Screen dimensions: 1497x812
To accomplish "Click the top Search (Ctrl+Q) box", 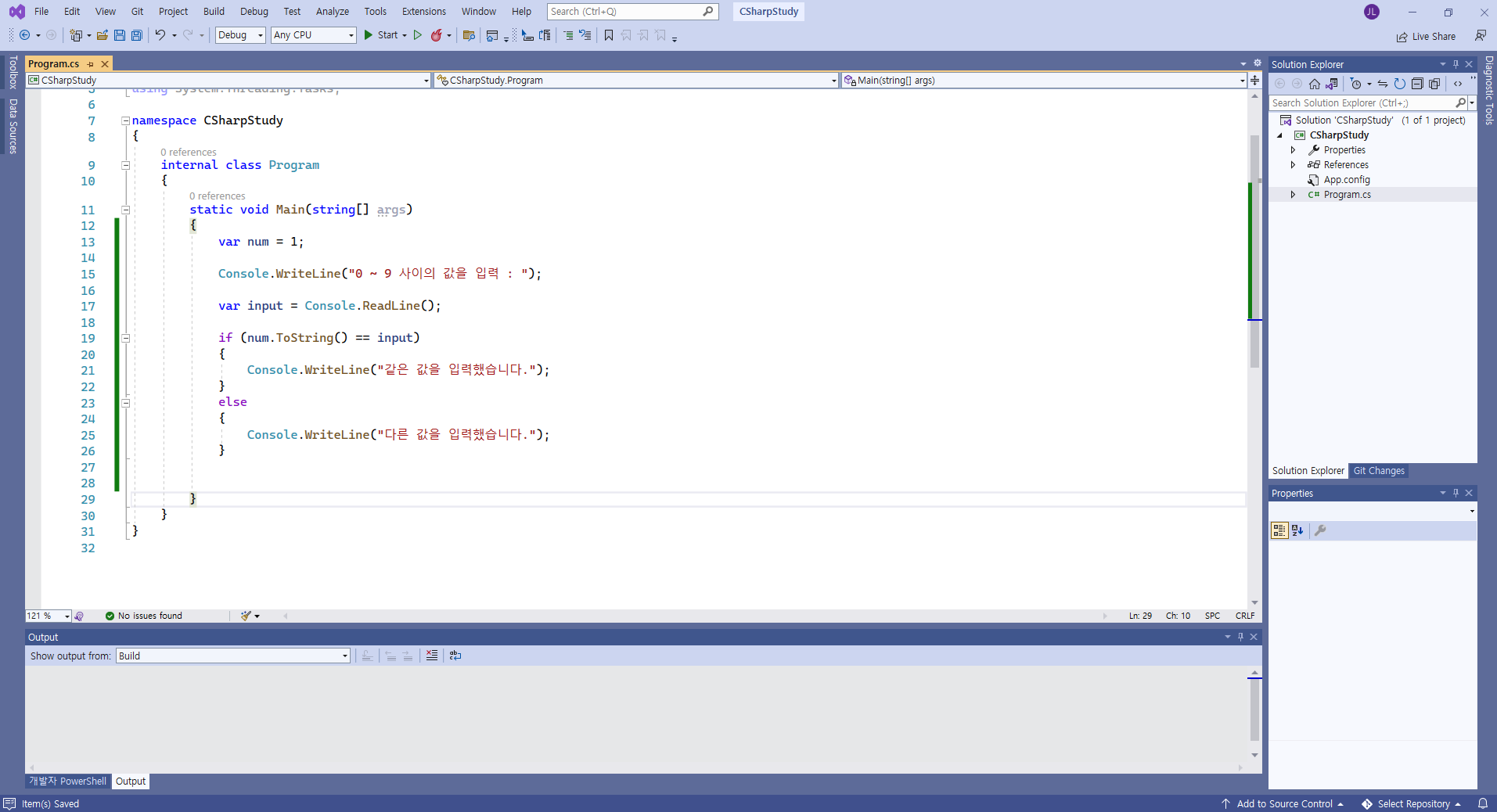I will coord(632,12).
